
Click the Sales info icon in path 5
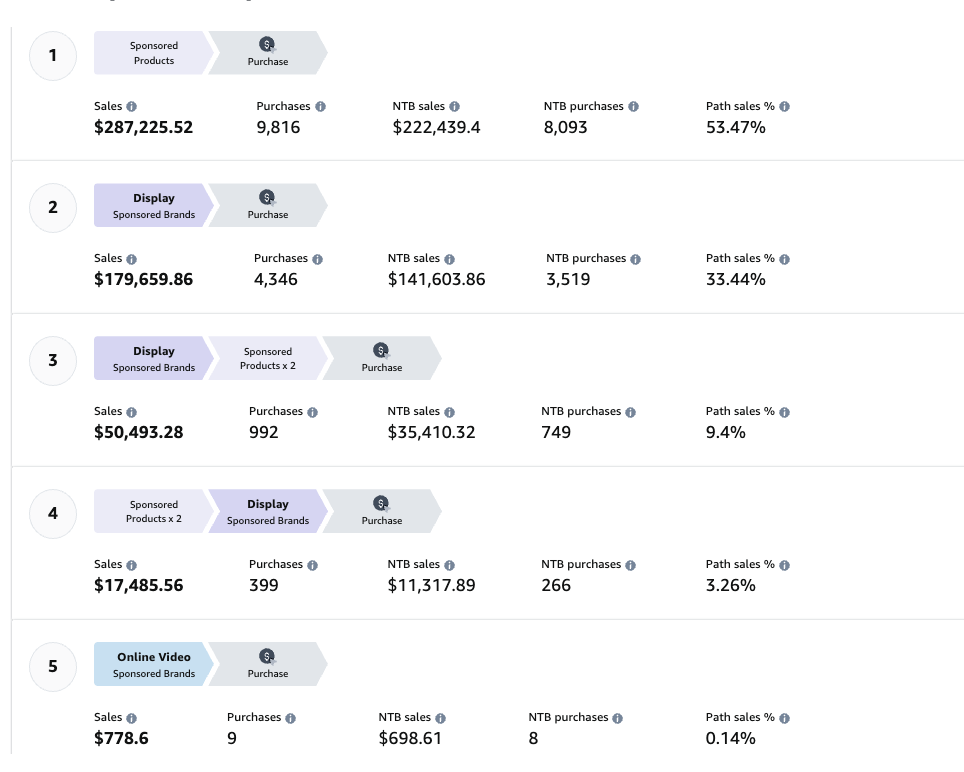point(132,719)
